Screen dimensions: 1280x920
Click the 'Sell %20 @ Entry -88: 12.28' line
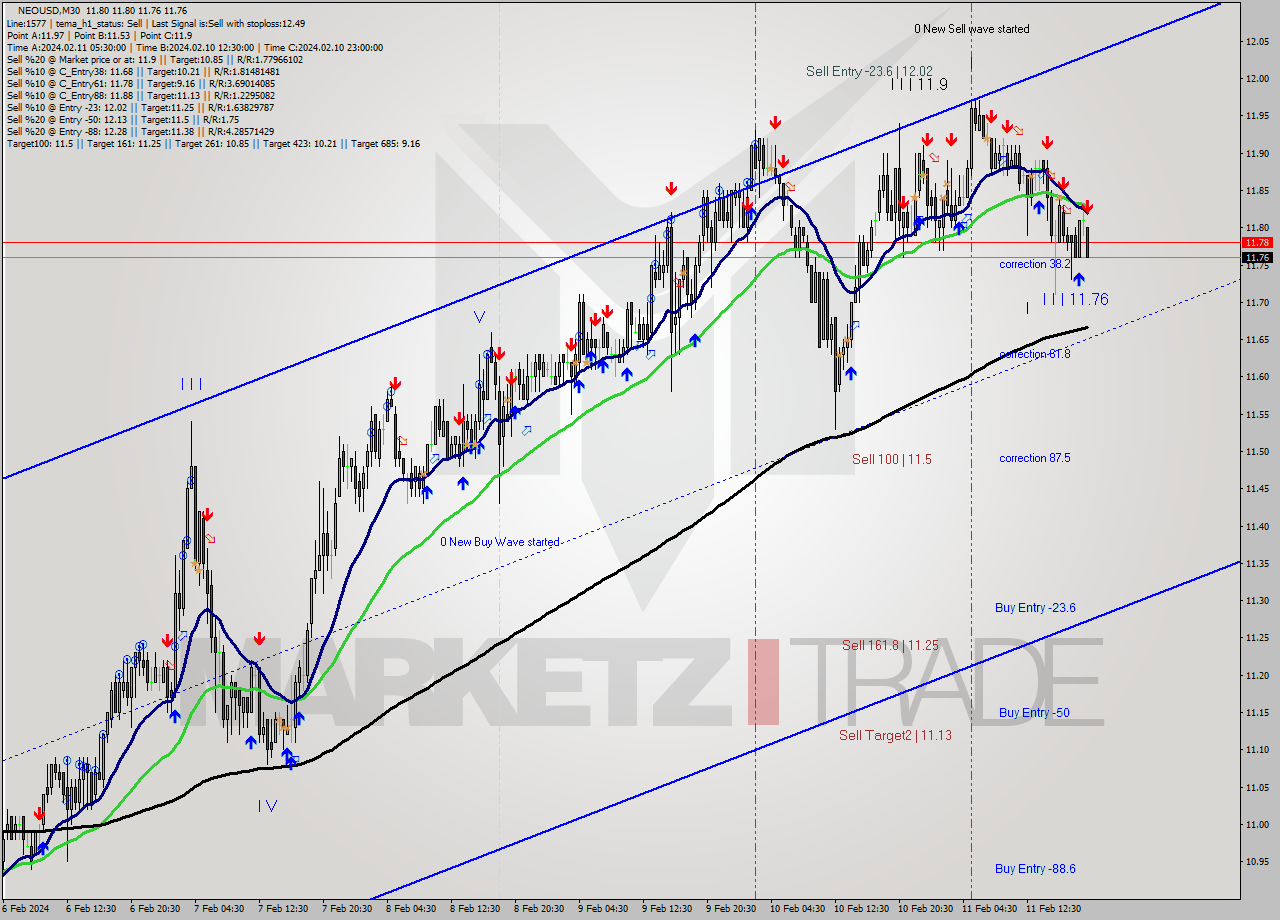pos(140,131)
